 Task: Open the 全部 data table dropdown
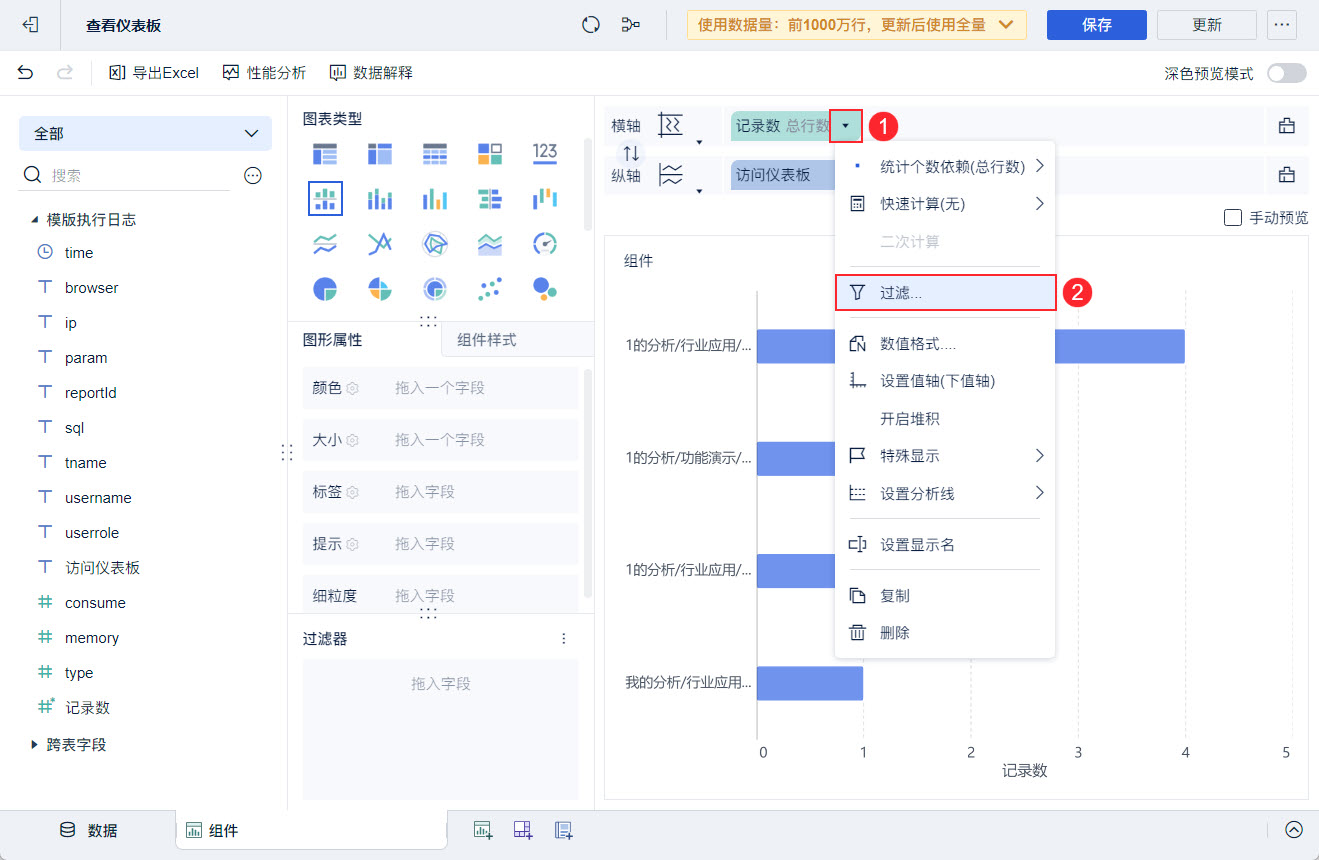(145, 133)
